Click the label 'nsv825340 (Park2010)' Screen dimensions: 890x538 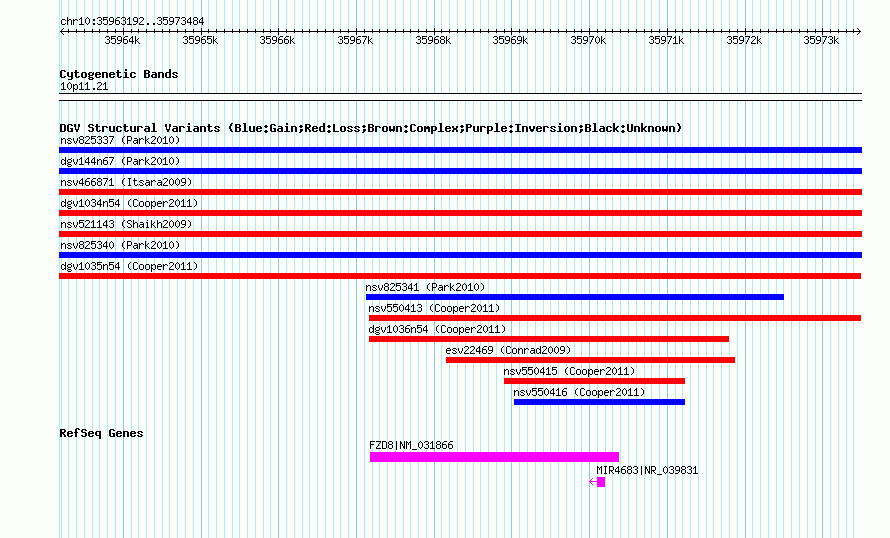click(120, 245)
